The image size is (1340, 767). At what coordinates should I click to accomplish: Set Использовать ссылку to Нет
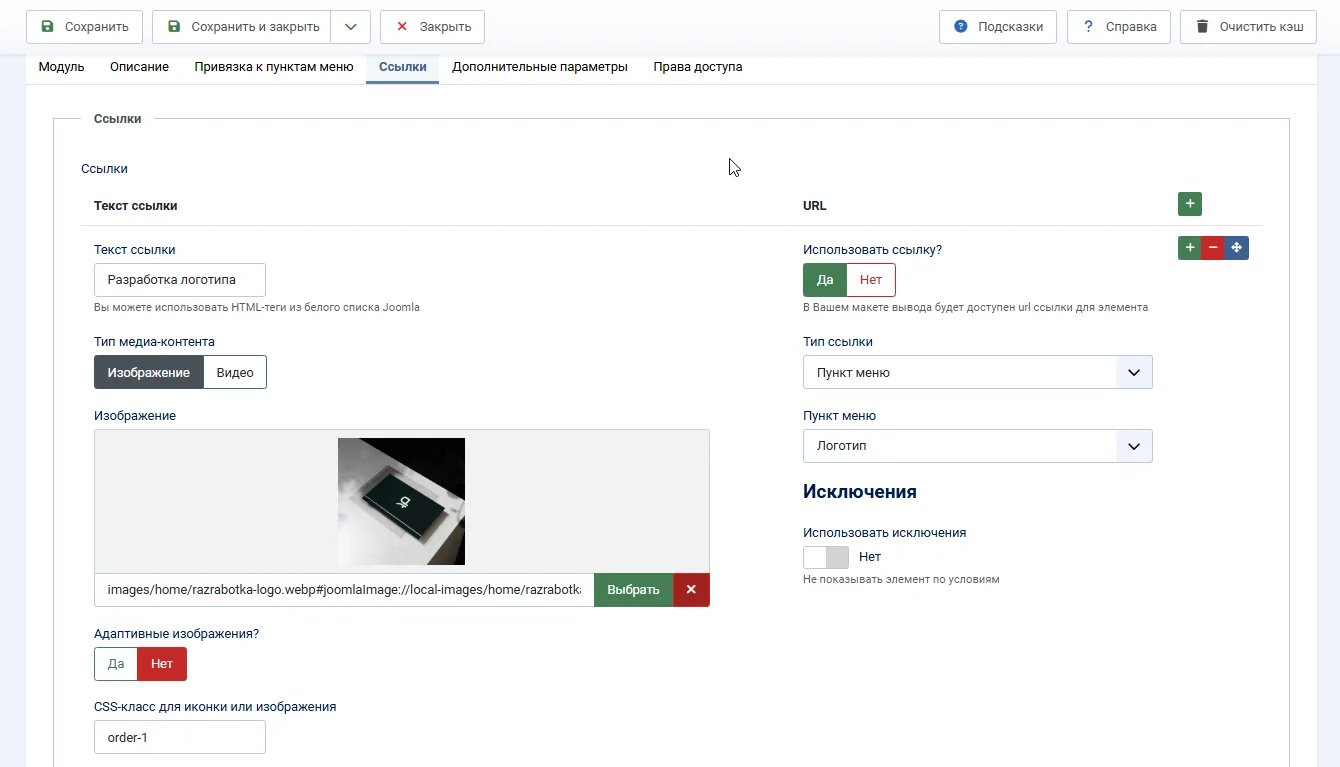[870, 280]
